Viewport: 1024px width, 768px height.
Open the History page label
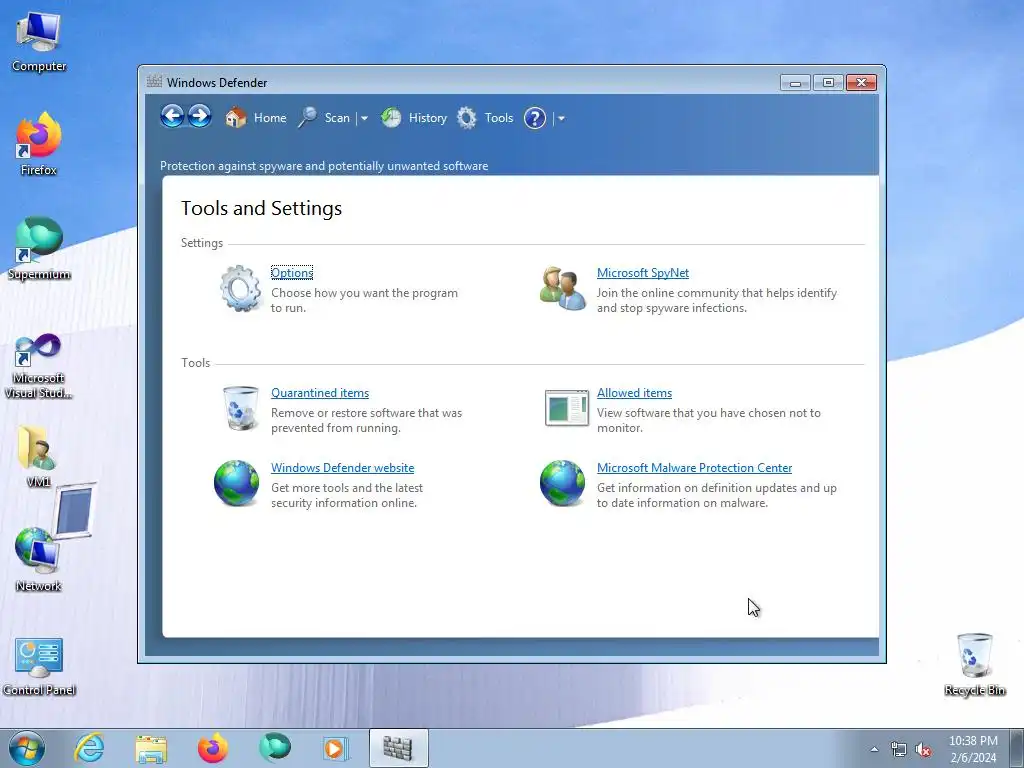(428, 118)
